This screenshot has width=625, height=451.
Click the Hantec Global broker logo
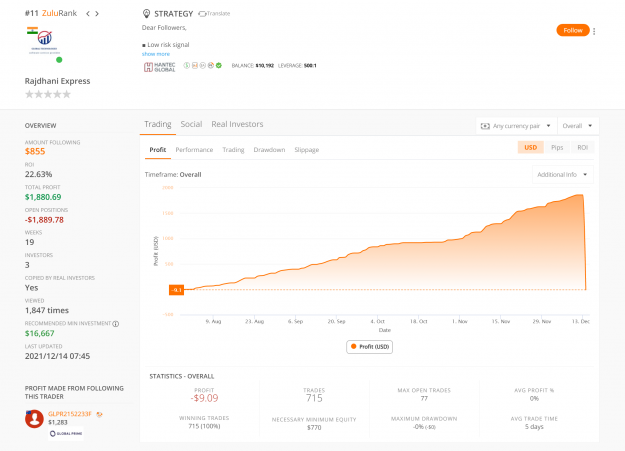[159, 67]
